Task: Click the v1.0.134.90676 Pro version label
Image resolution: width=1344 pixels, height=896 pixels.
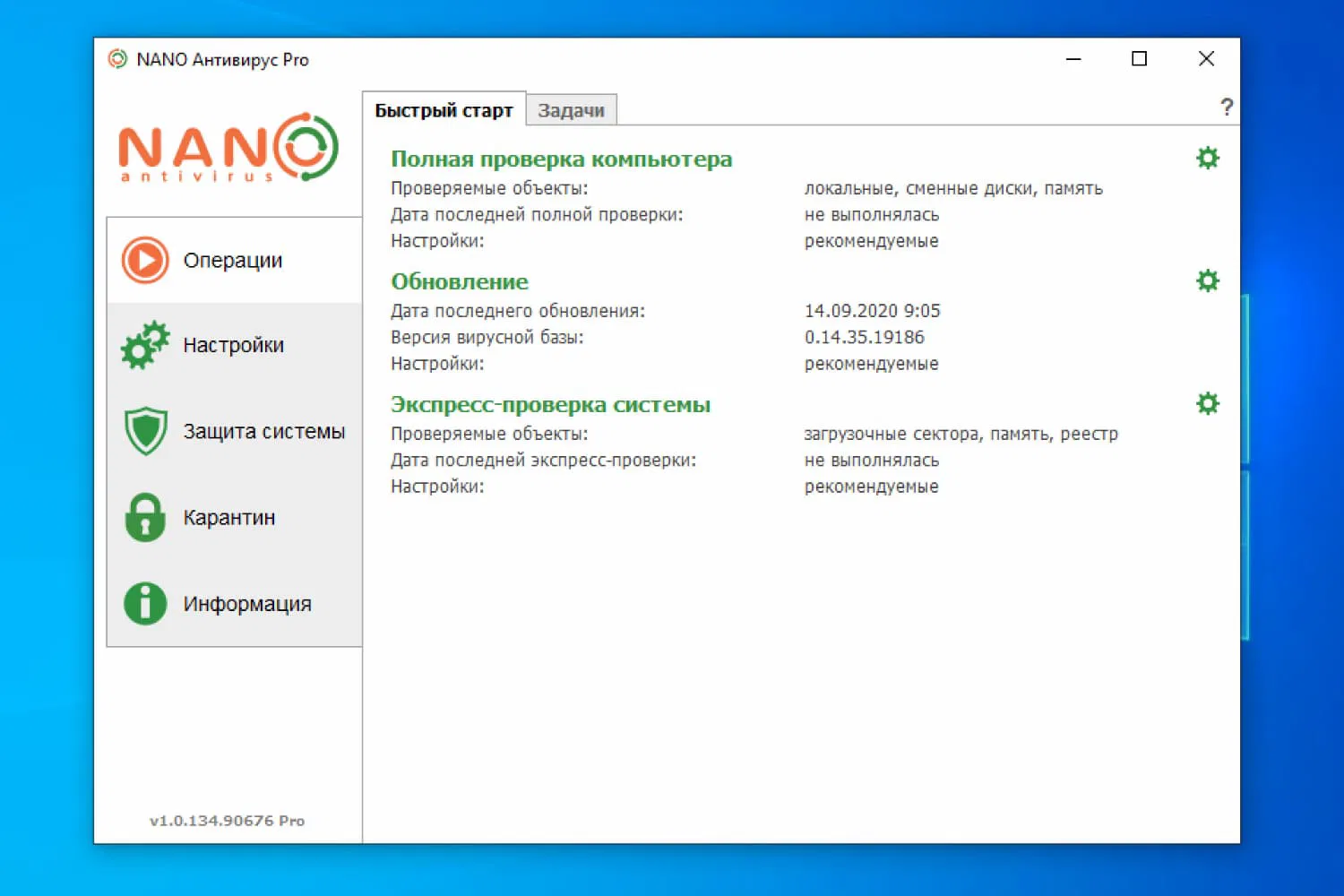Action: pyautogui.click(x=228, y=820)
